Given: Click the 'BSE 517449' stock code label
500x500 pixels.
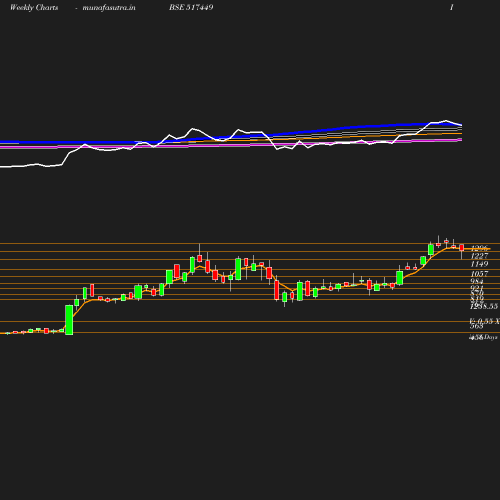Looking at the screenshot, I should (x=191, y=7).
